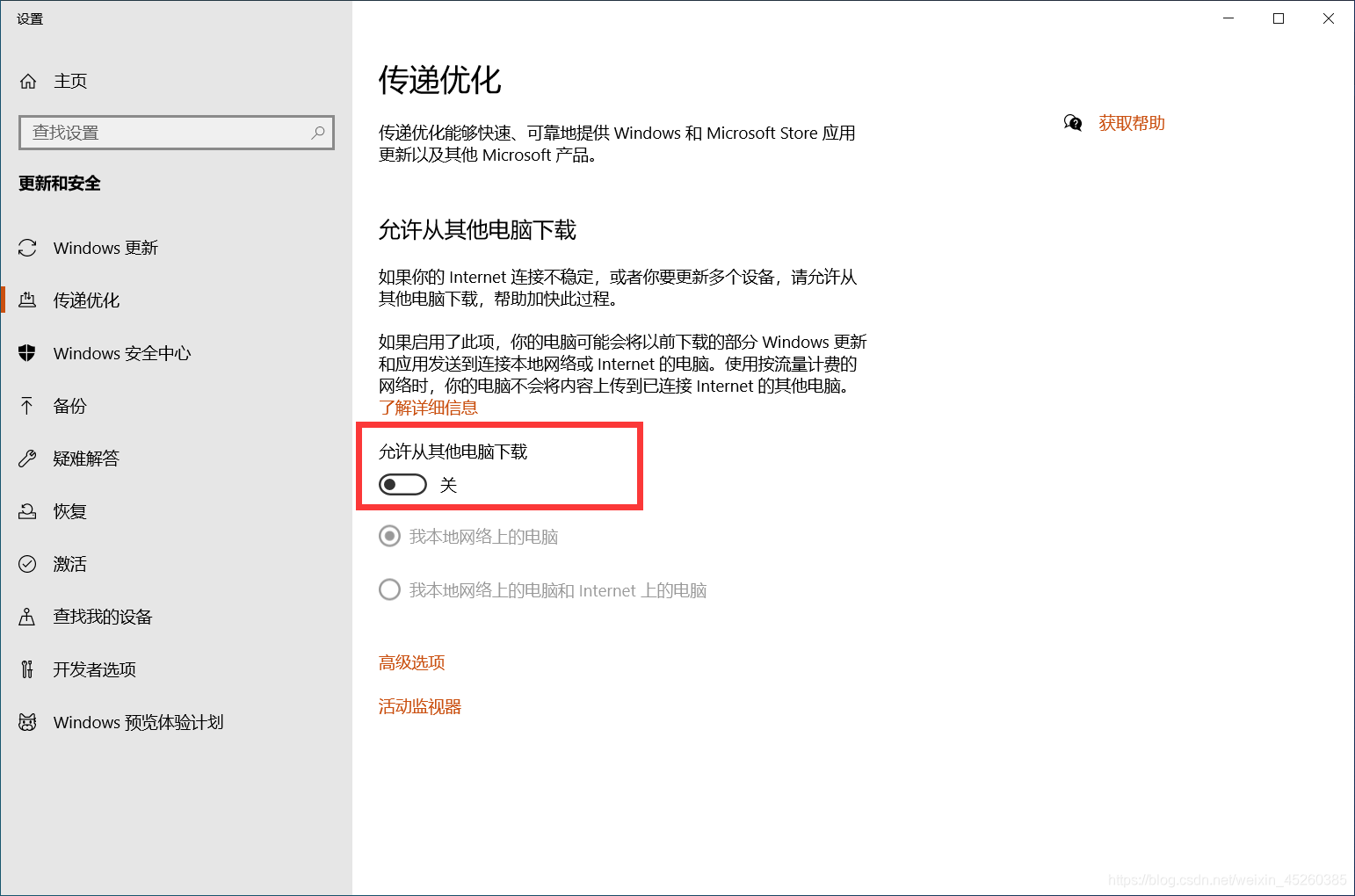The image size is (1355, 896).
Task: Click the 传递优化 page heading
Action: coord(439,80)
